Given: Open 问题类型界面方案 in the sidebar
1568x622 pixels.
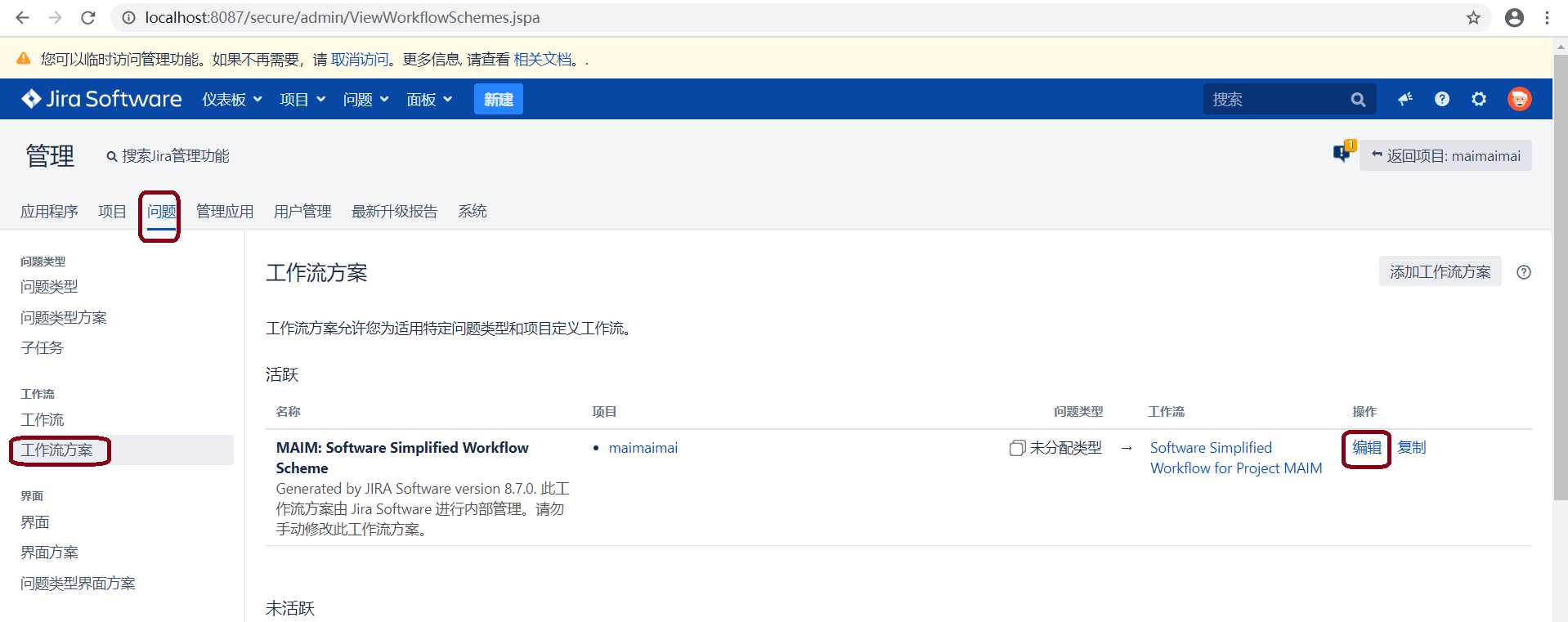Looking at the screenshot, I should (x=78, y=583).
